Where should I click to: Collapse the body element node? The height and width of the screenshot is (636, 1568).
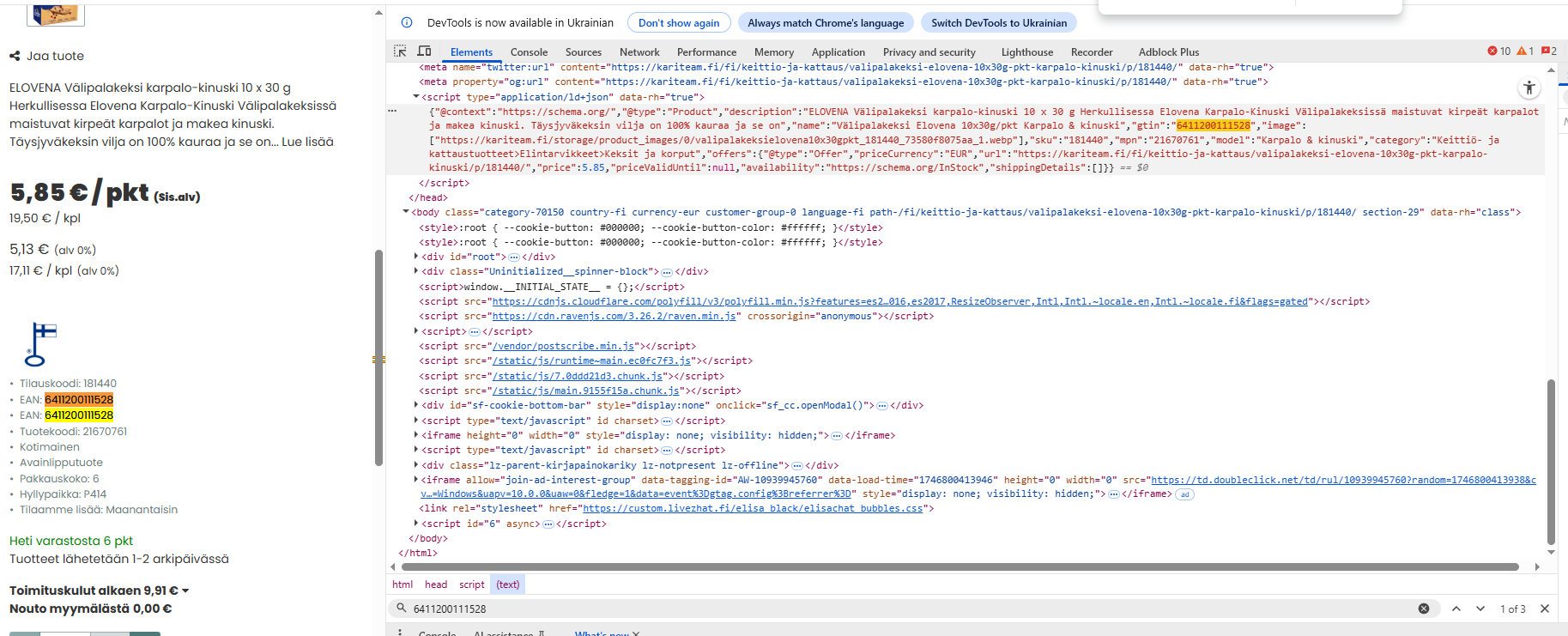click(x=406, y=212)
